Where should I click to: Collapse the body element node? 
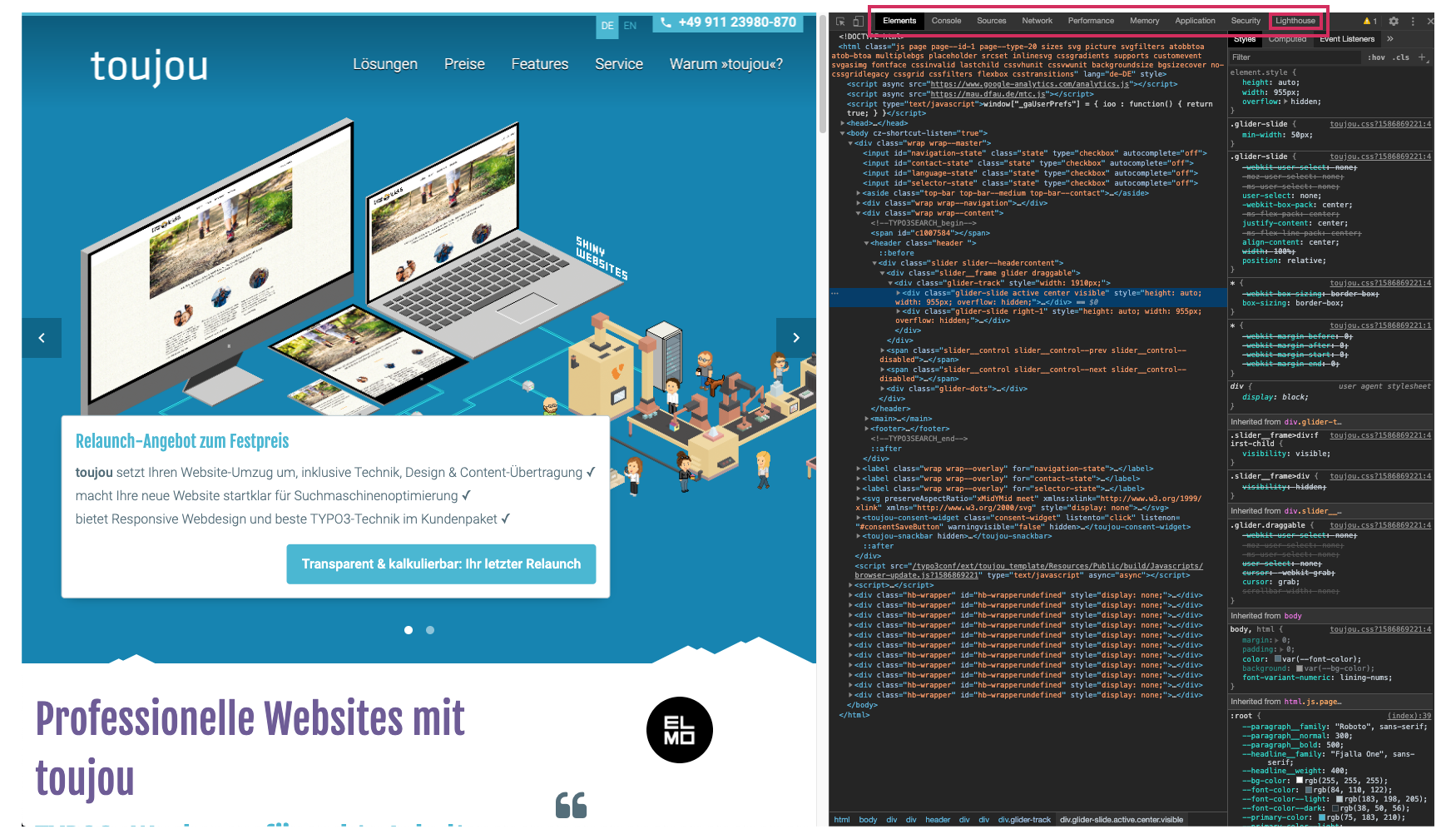[x=843, y=133]
